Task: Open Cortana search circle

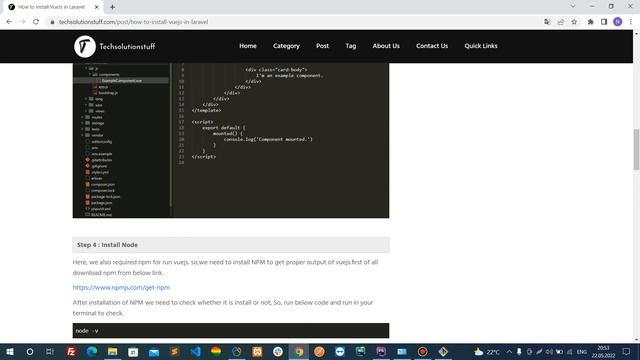Action: pyautogui.click(x=29, y=351)
